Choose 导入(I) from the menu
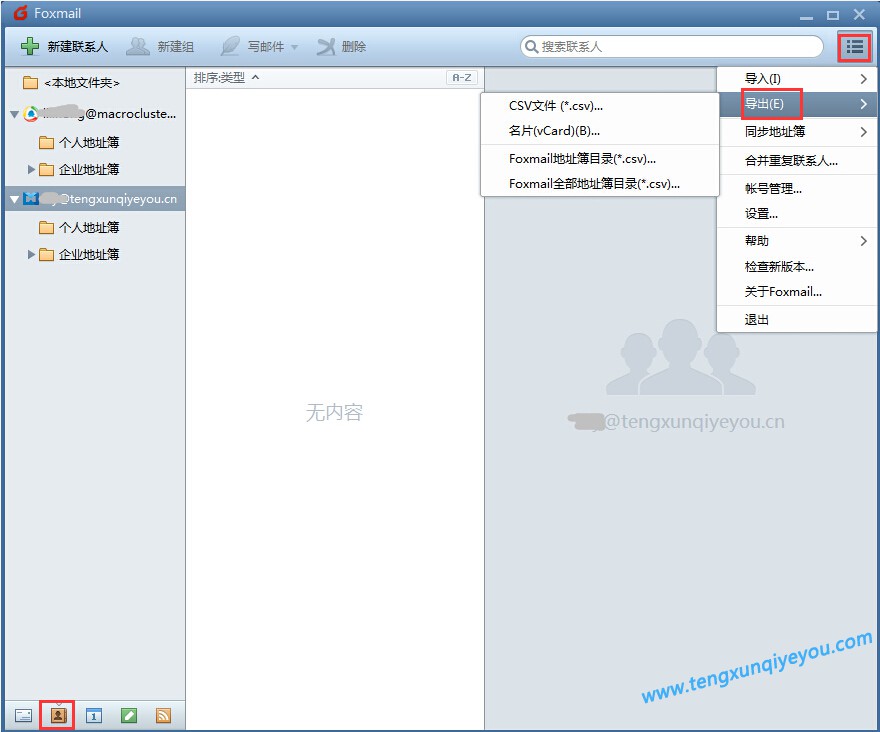Image resolution: width=880 pixels, height=732 pixels. pyautogui.click(x=797, y=79)
